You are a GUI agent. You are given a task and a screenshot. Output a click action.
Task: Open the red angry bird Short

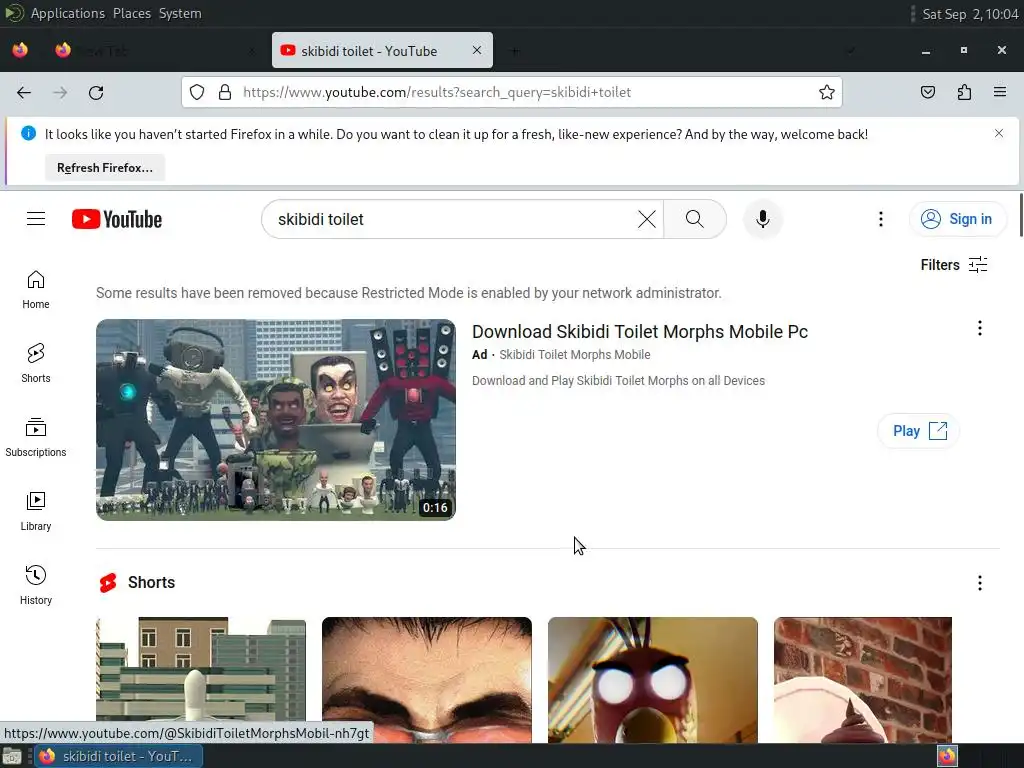[653, 679]
